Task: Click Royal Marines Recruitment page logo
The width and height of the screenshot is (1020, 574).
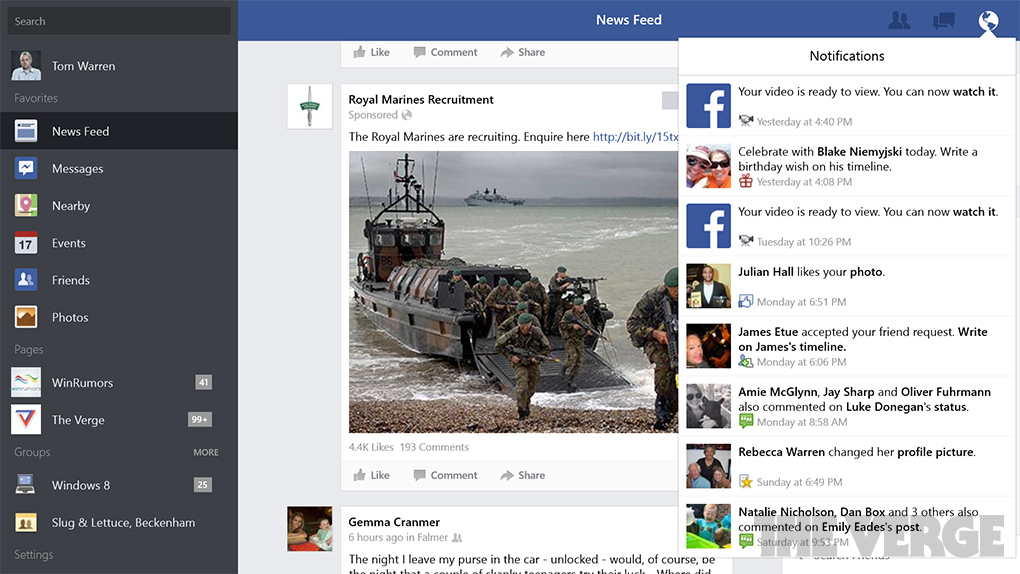Action: pos(310,106)
